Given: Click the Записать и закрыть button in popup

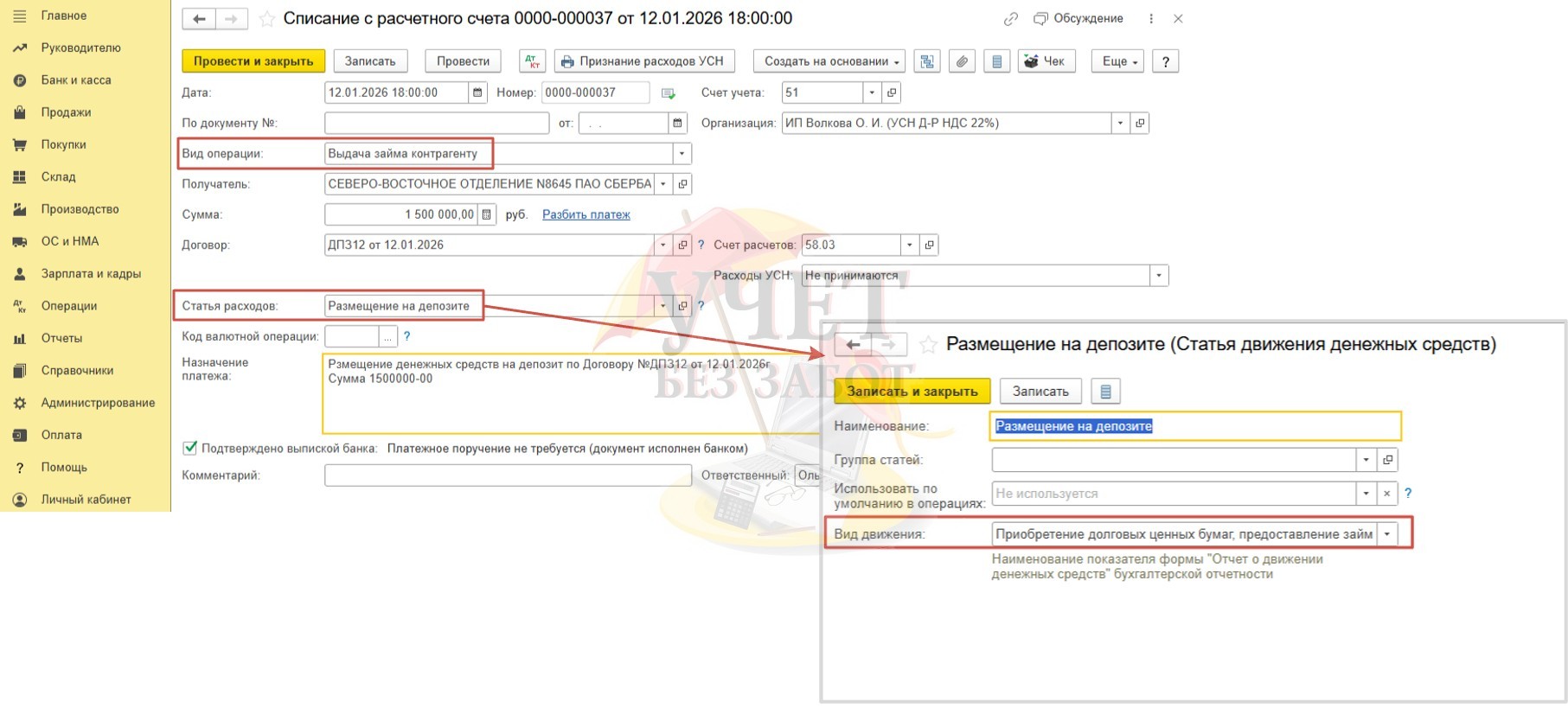Looking at the screenshot, I should [x=912, y=392].
